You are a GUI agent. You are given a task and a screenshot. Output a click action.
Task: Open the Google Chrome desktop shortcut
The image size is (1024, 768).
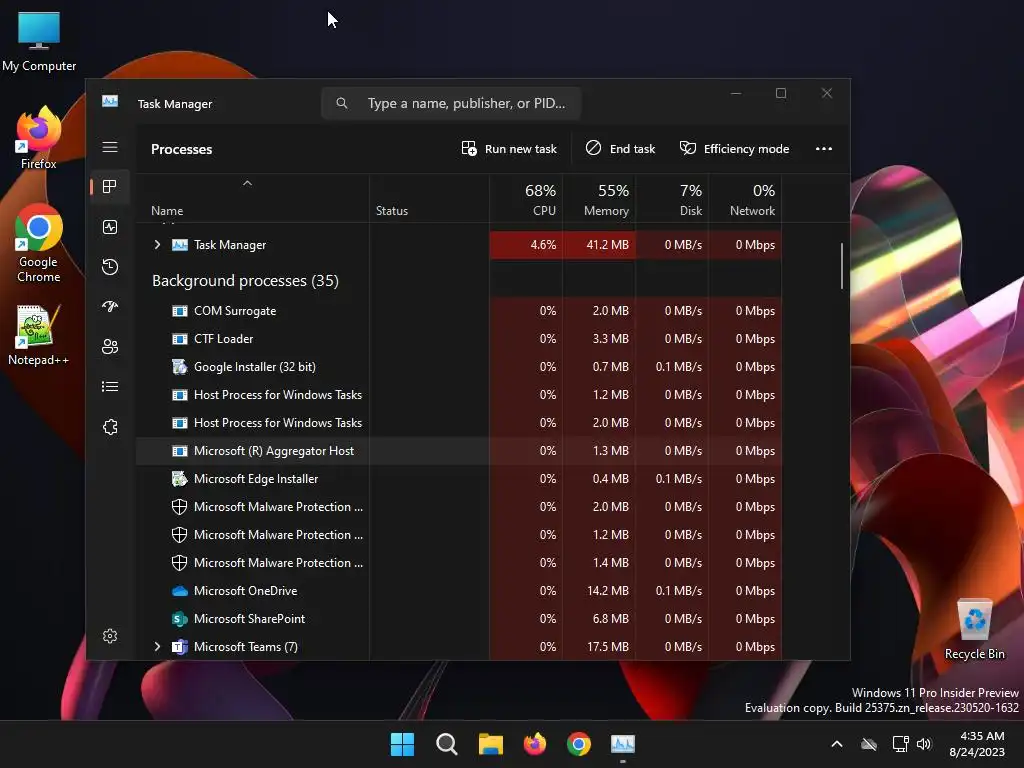[x=39, y=243]
